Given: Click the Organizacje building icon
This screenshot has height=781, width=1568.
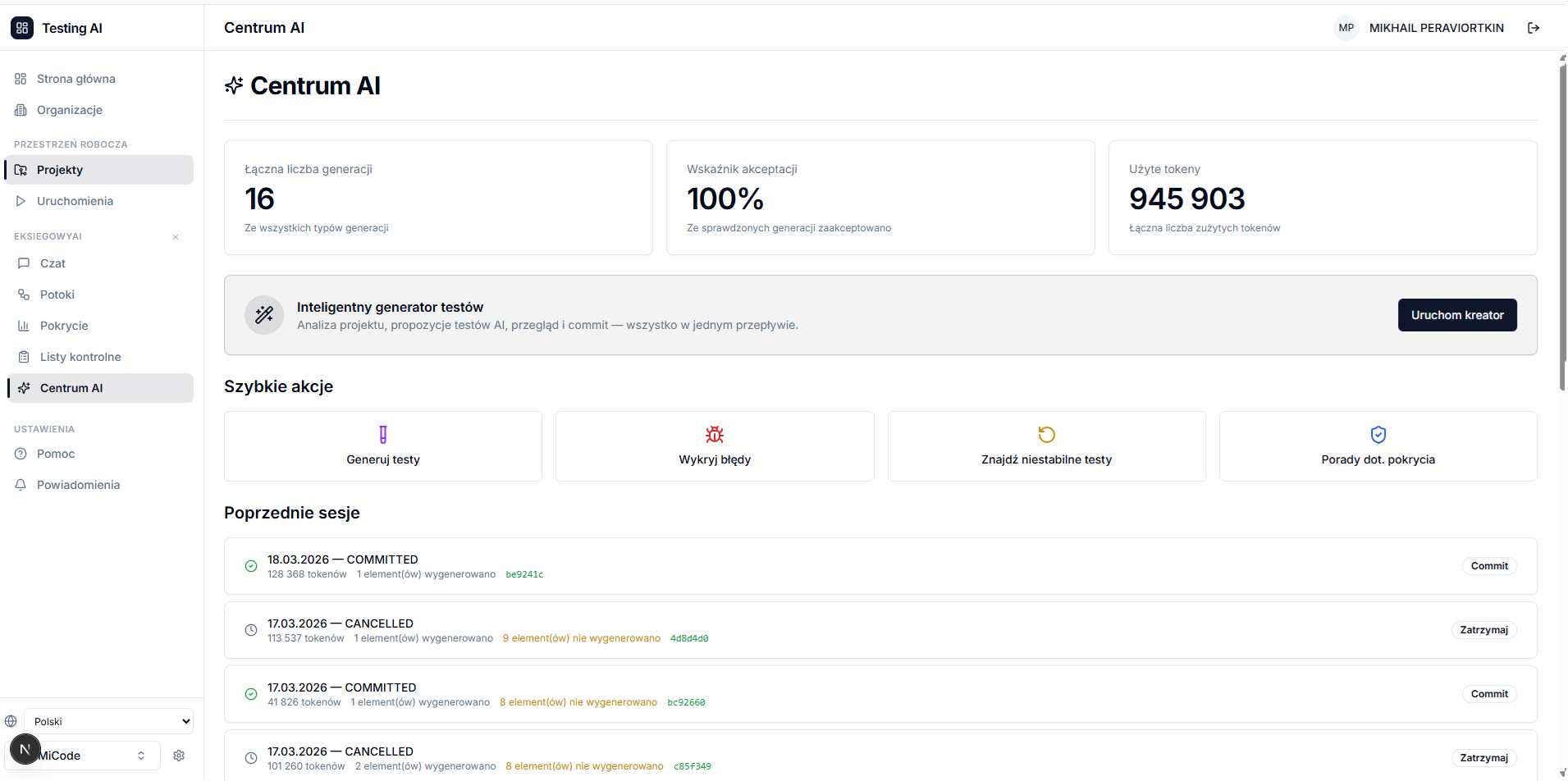Looking at the screenshot, I should click(x=21, y=110).
